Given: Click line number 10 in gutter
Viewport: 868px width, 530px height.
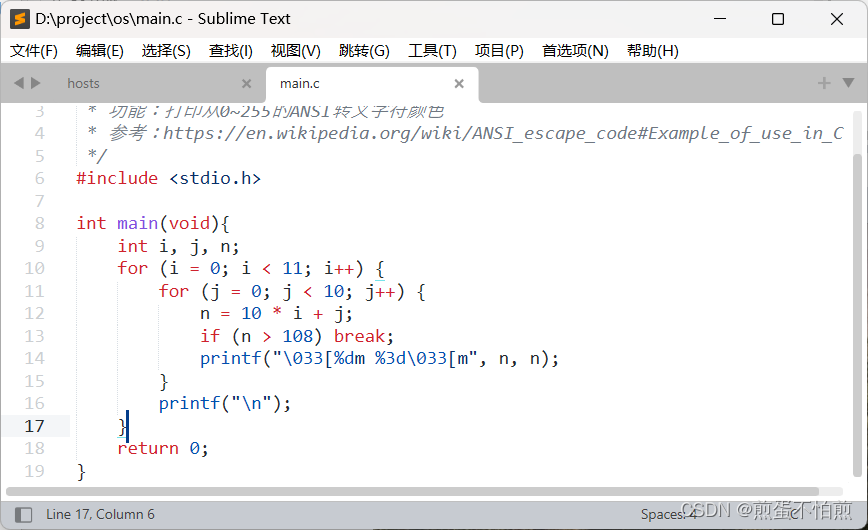Looking at the screenshot, I should click(34, 268).
